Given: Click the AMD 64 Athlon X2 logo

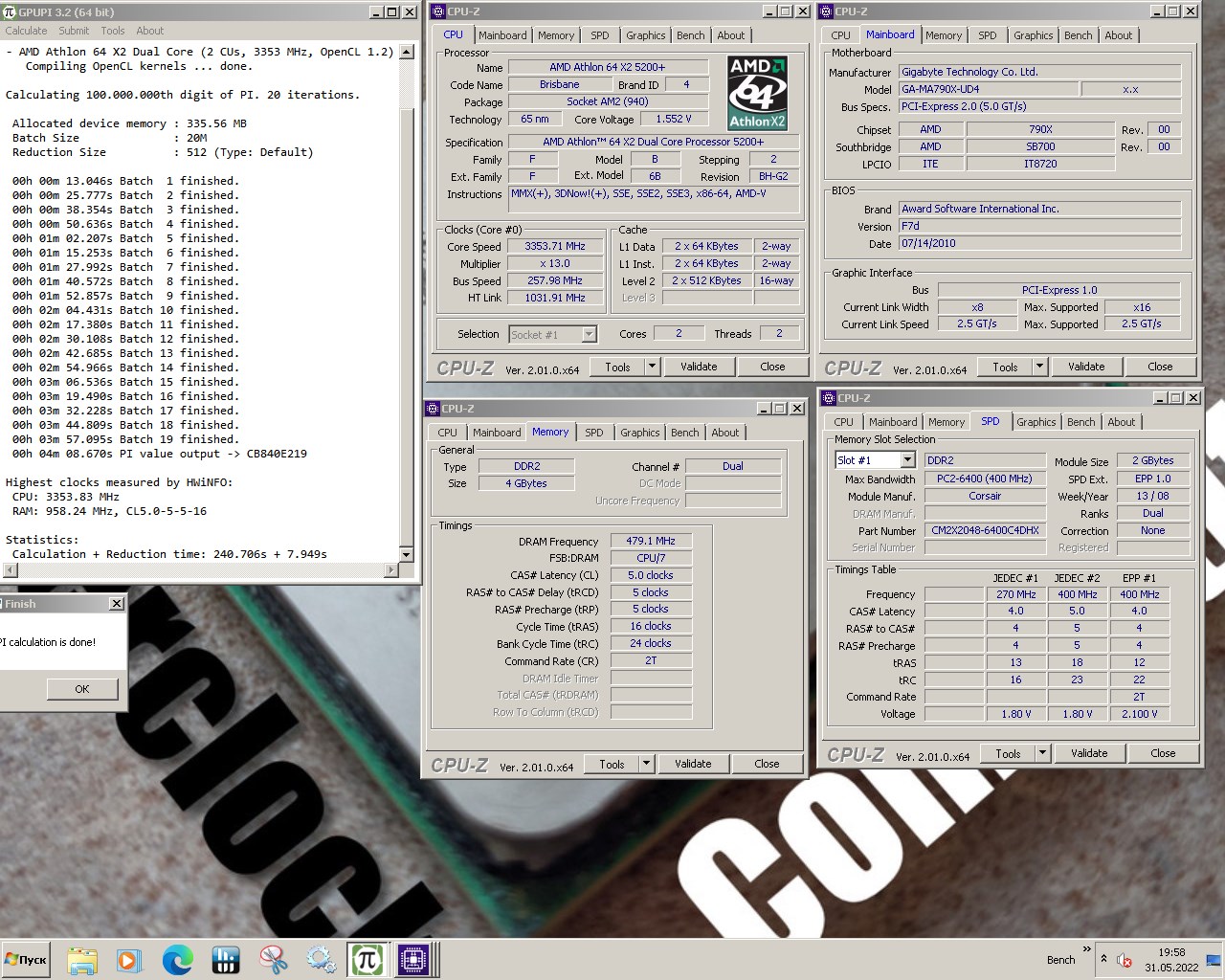Looking at the screenshot, I should (x=757, y=92).
